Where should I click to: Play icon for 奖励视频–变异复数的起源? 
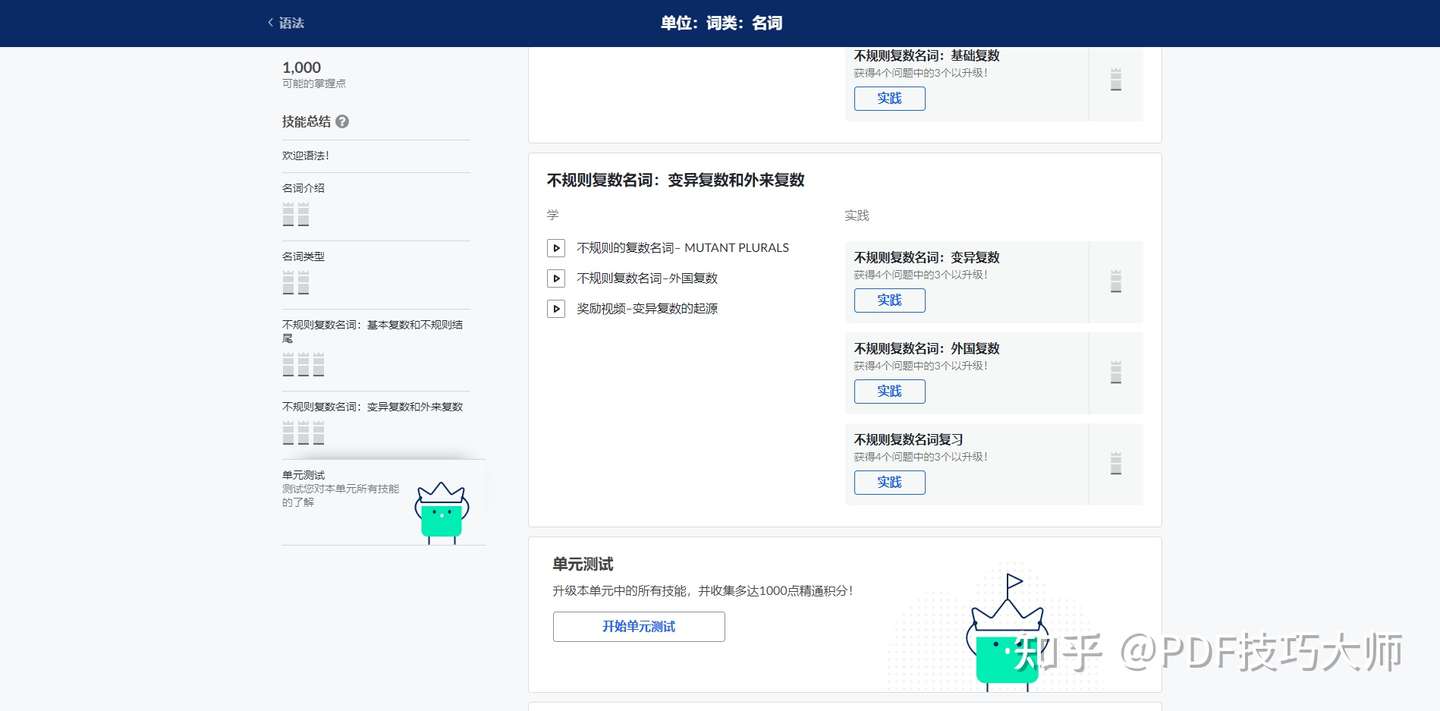(556, 309)
